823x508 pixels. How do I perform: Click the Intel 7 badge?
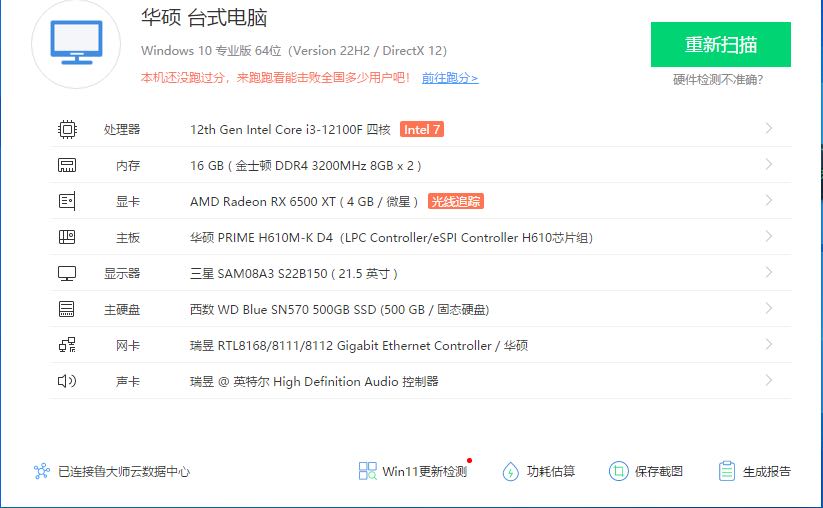(422, 129)
